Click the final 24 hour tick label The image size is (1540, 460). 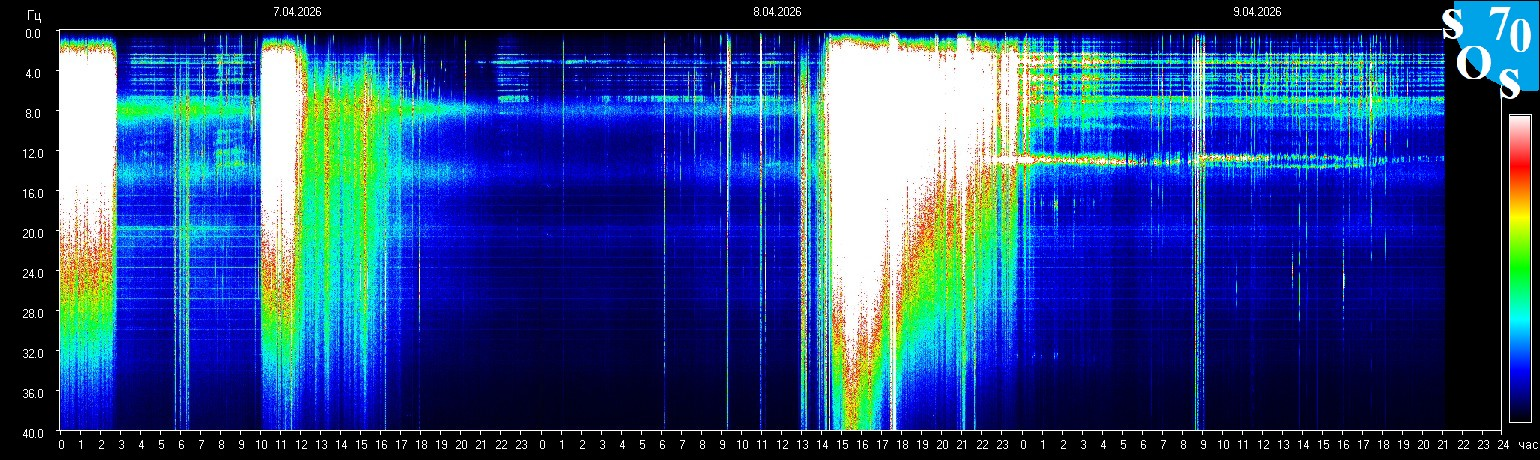click(1503, 444)
